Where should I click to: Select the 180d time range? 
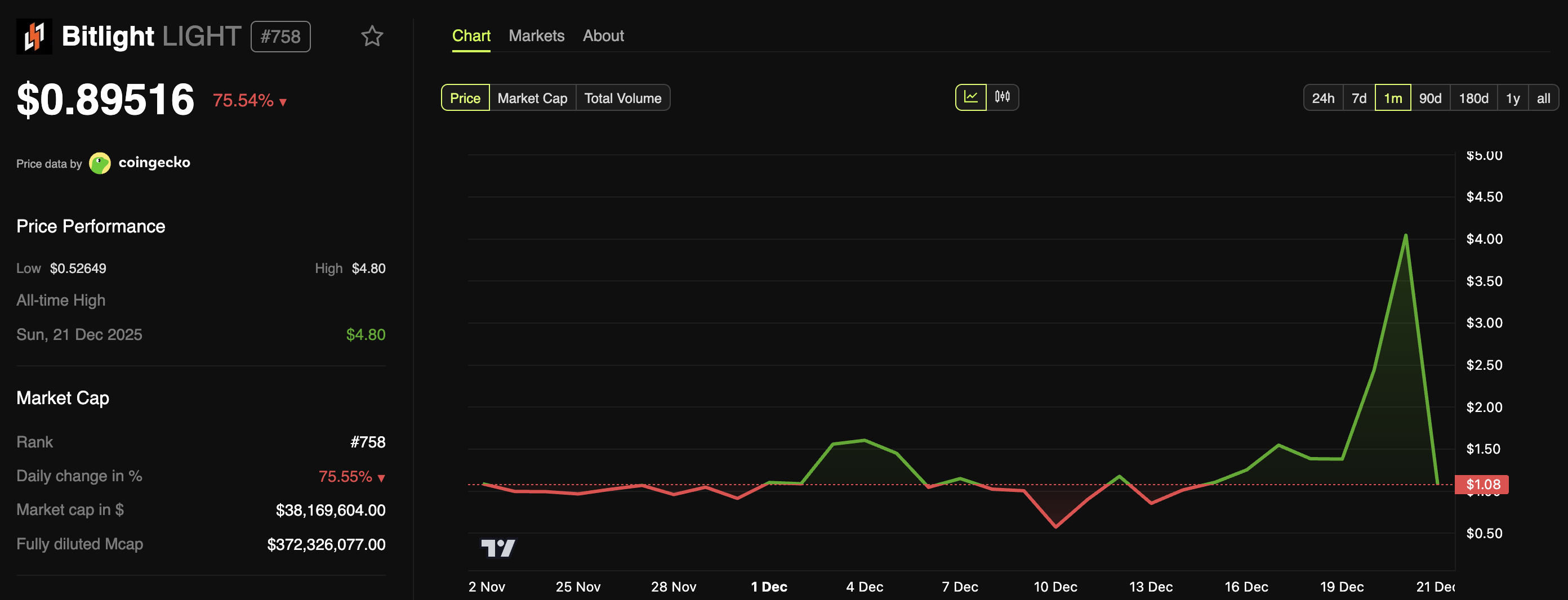click(x=1473, y=97)
